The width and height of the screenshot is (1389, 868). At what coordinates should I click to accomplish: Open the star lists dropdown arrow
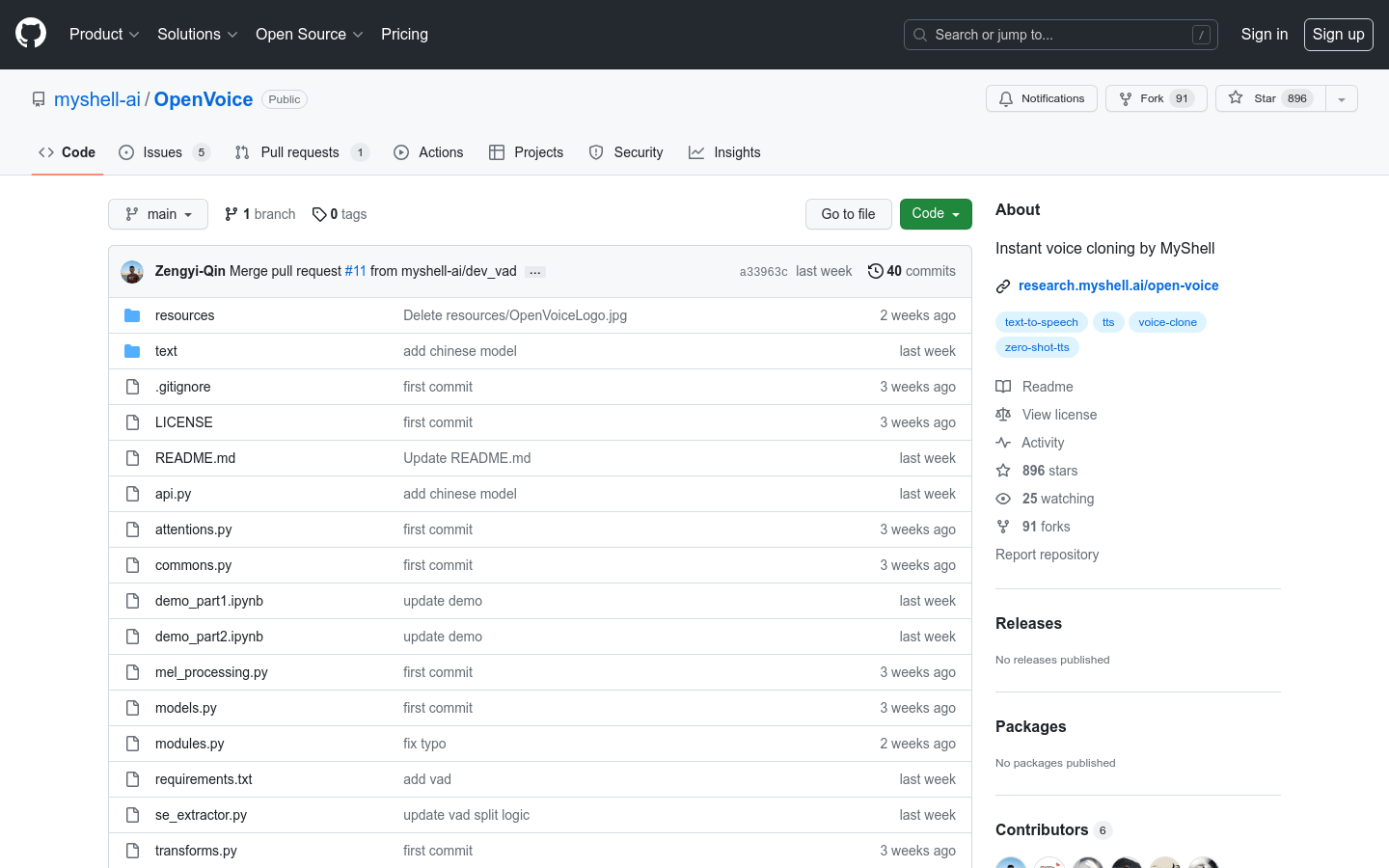coord(1342,98)
